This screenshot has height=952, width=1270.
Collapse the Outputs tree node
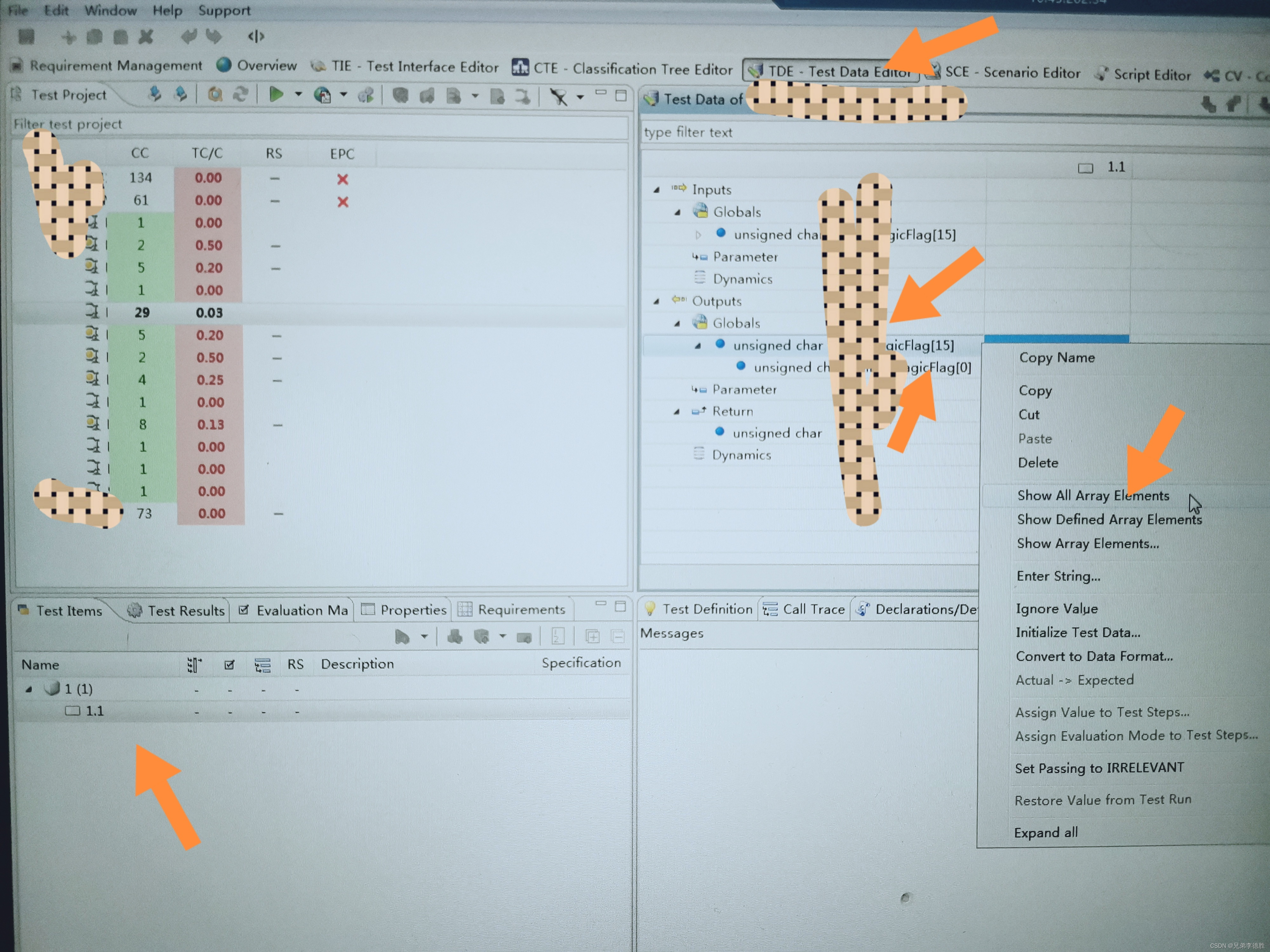pos(656,301)
